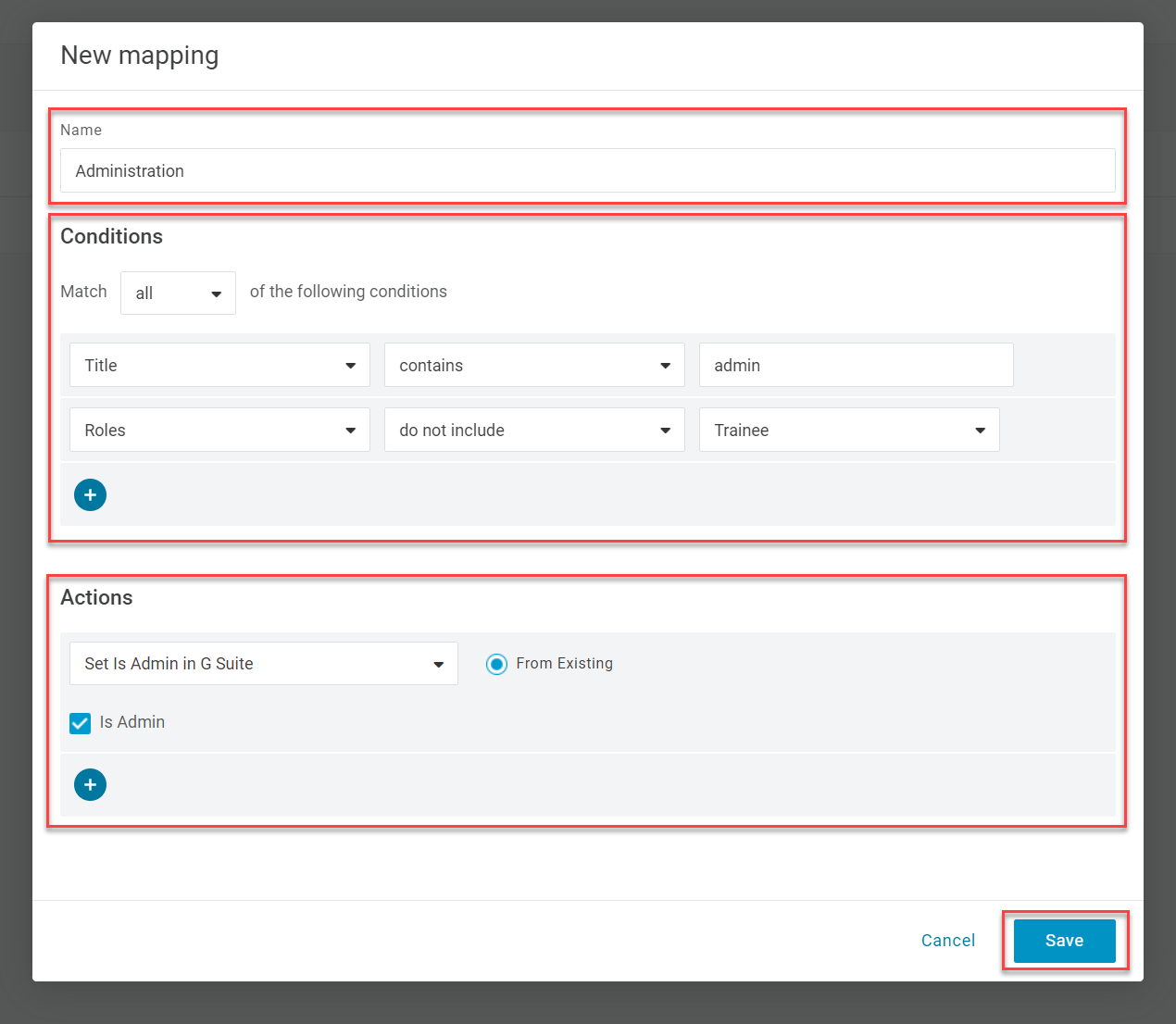Select the From Existing radio button

pyautogui.click(x=497, y=664)
